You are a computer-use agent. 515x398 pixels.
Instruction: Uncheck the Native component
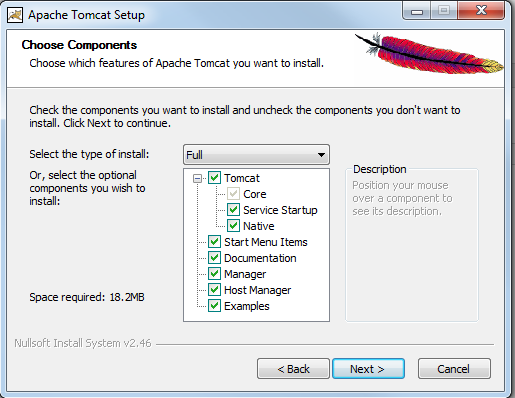click(233, 226)
